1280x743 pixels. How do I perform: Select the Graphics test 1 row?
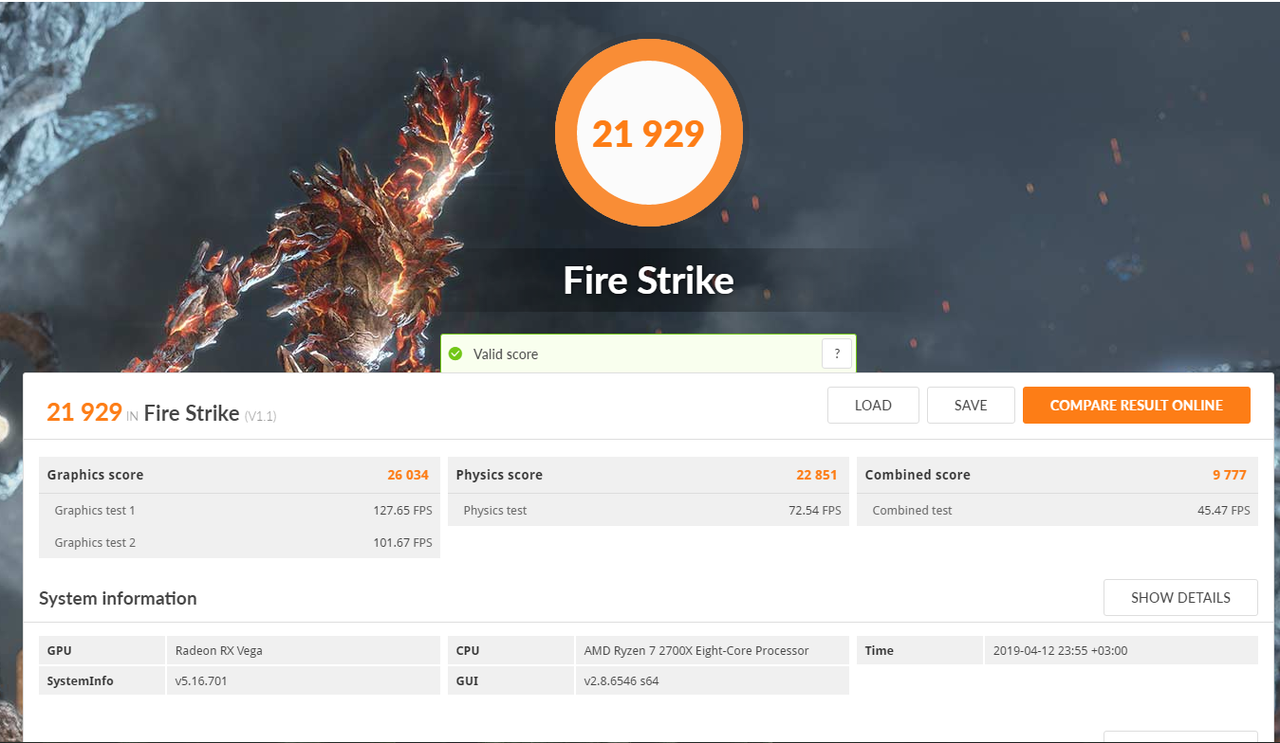click(x=240, y=510)
